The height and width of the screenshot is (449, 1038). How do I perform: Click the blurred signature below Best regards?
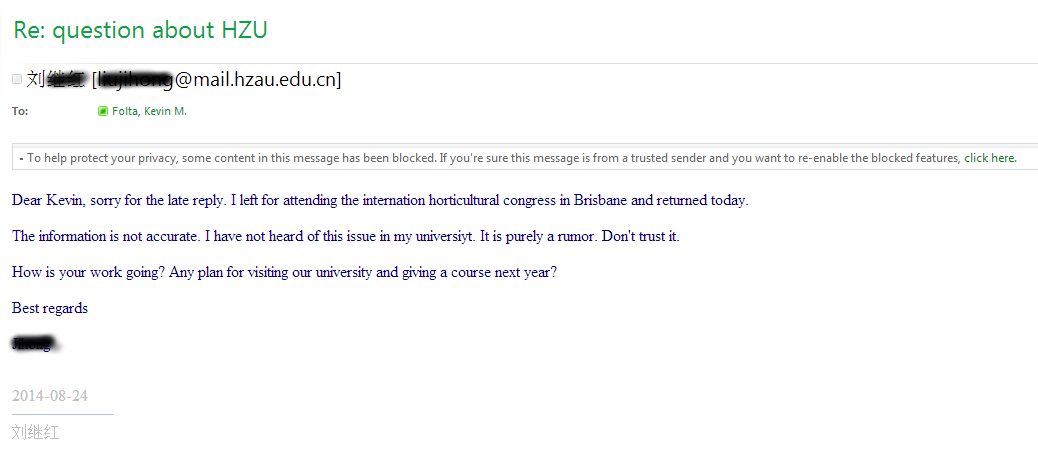tap(35, 344)
